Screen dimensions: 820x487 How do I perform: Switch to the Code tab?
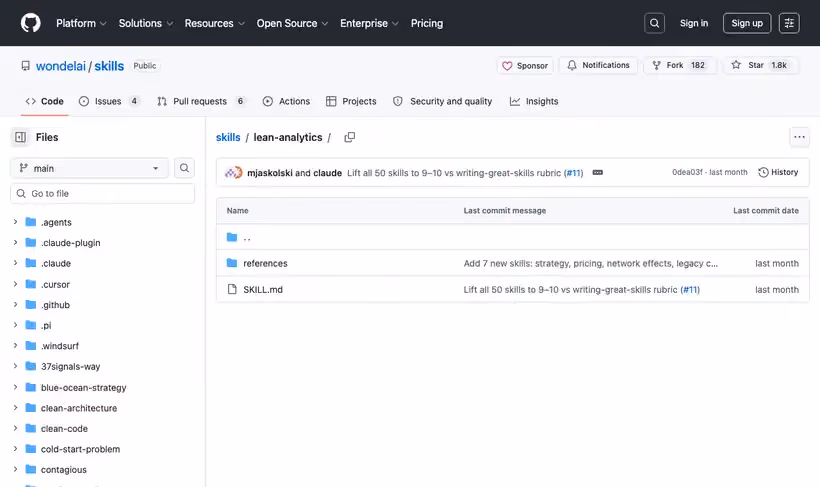44,101
